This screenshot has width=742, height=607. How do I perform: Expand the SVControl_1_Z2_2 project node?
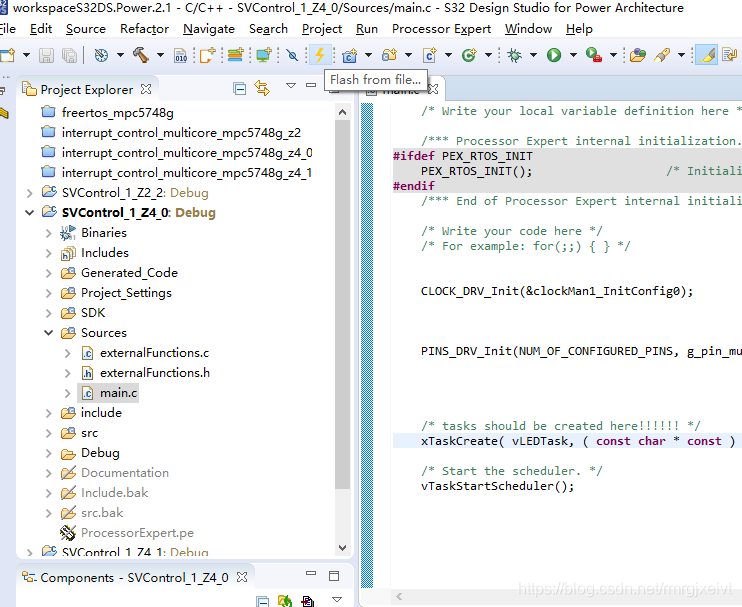[x=30, y=193]
